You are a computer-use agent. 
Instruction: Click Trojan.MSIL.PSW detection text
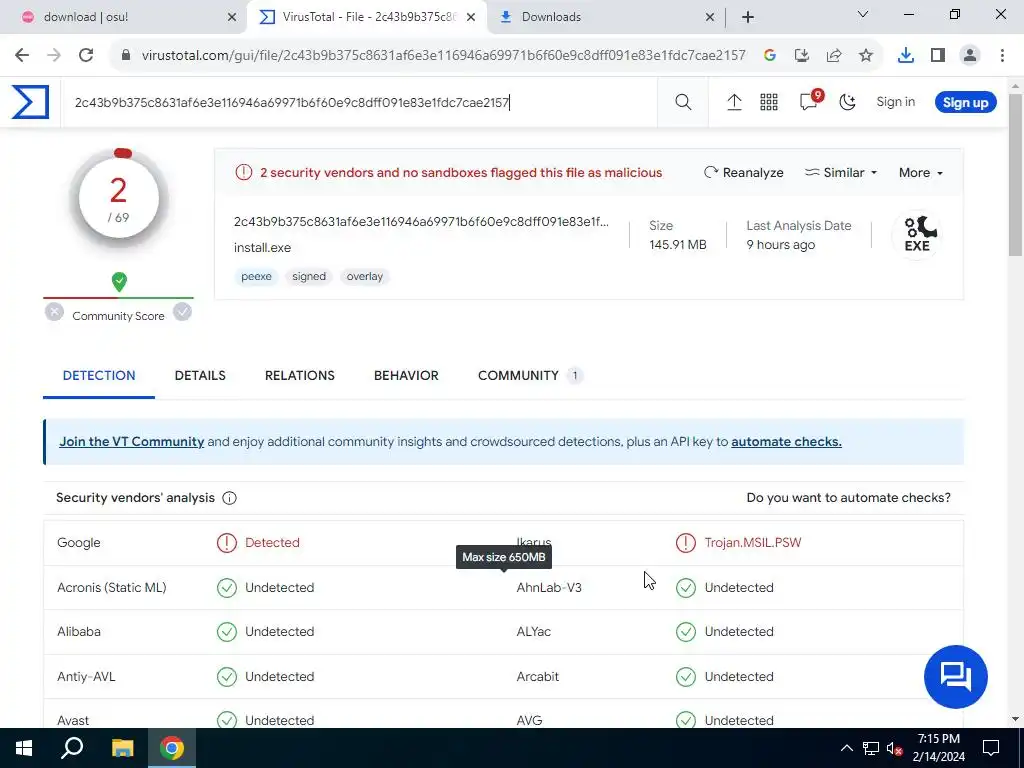click(x=752, y=543)
